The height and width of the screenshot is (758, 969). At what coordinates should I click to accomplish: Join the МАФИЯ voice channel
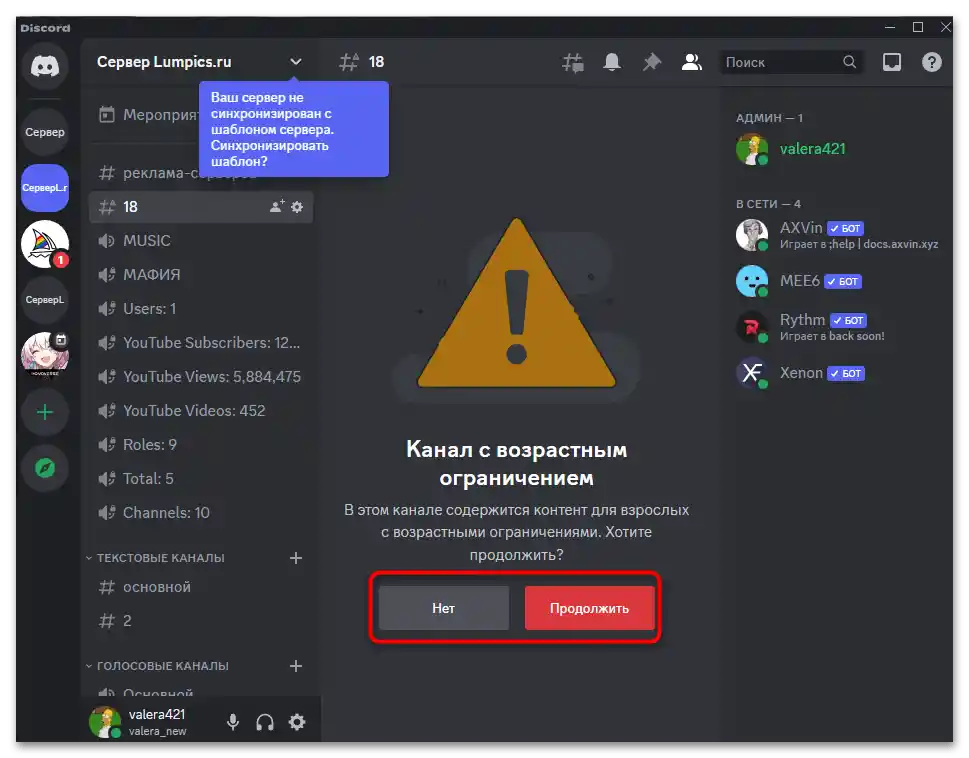(x=201, y=274)
